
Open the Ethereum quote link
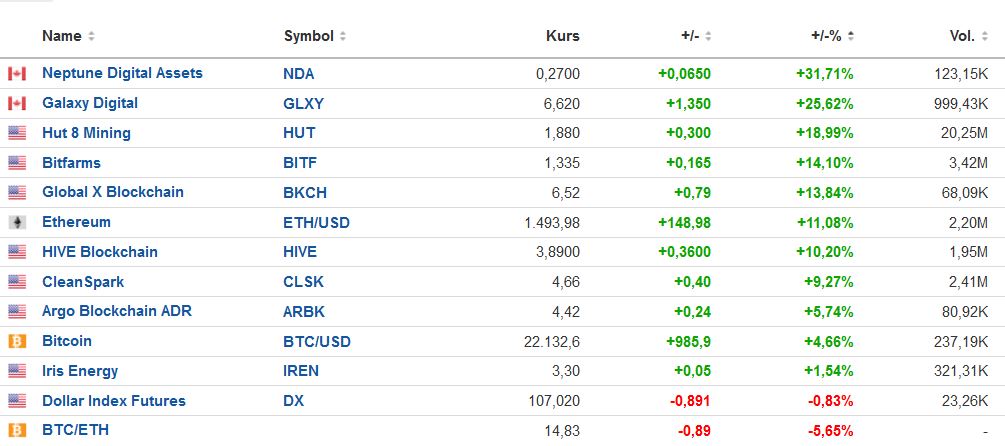click(76, 222)
